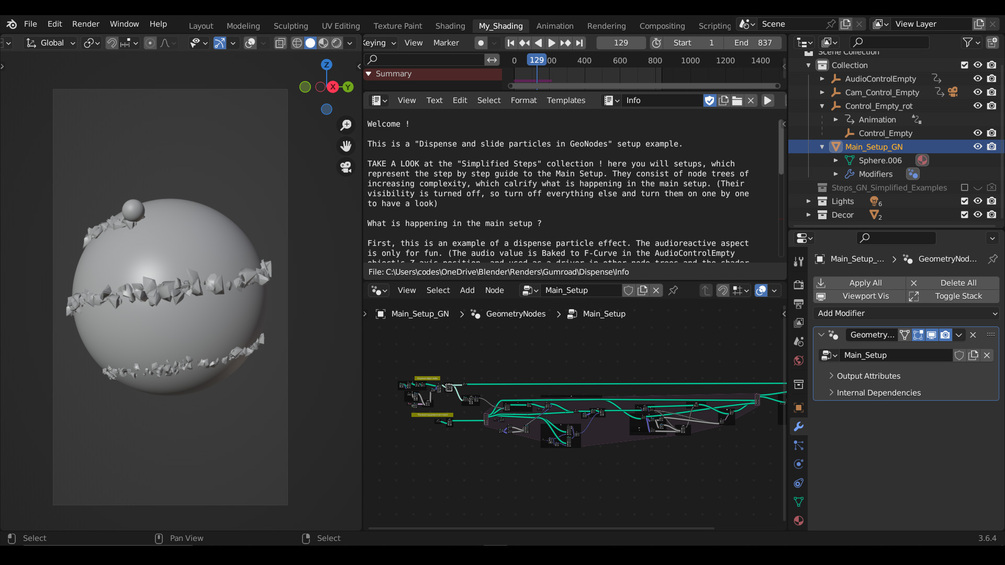Screen dimensions: 1005x565
Task: Play the animation forward
Action: [x=551, y=43]
